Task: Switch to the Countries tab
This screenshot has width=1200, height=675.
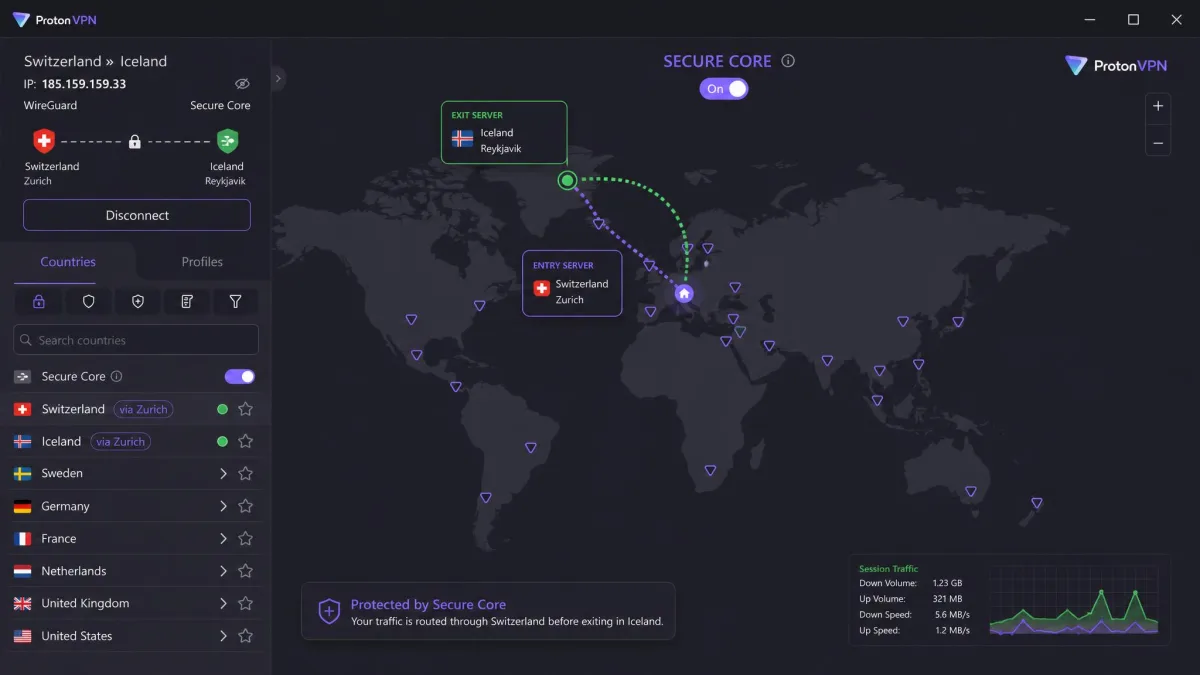Action: click(68, 262)
